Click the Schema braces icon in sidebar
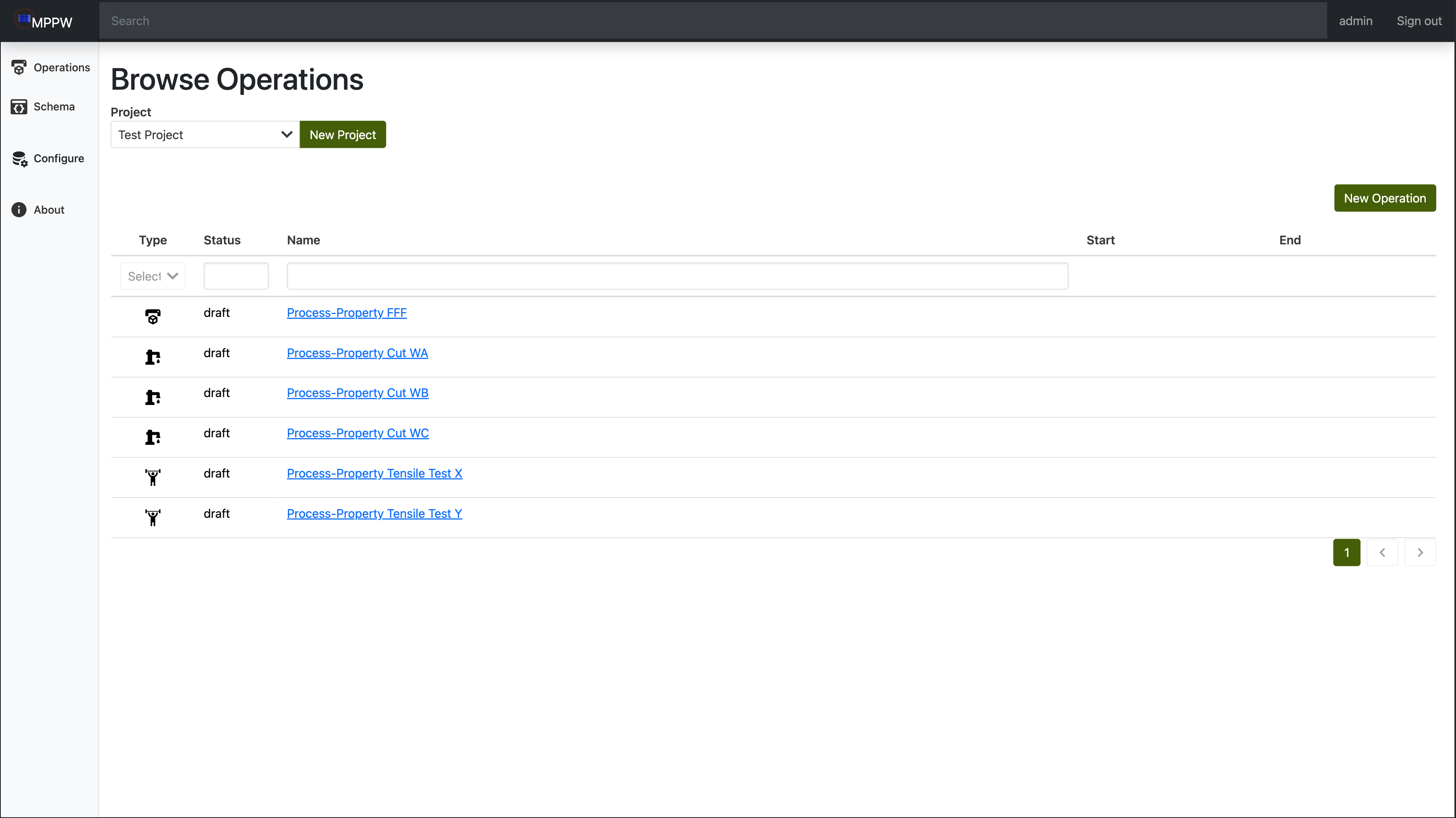This screenshot has width=1456, height=818. pos(19,107)
